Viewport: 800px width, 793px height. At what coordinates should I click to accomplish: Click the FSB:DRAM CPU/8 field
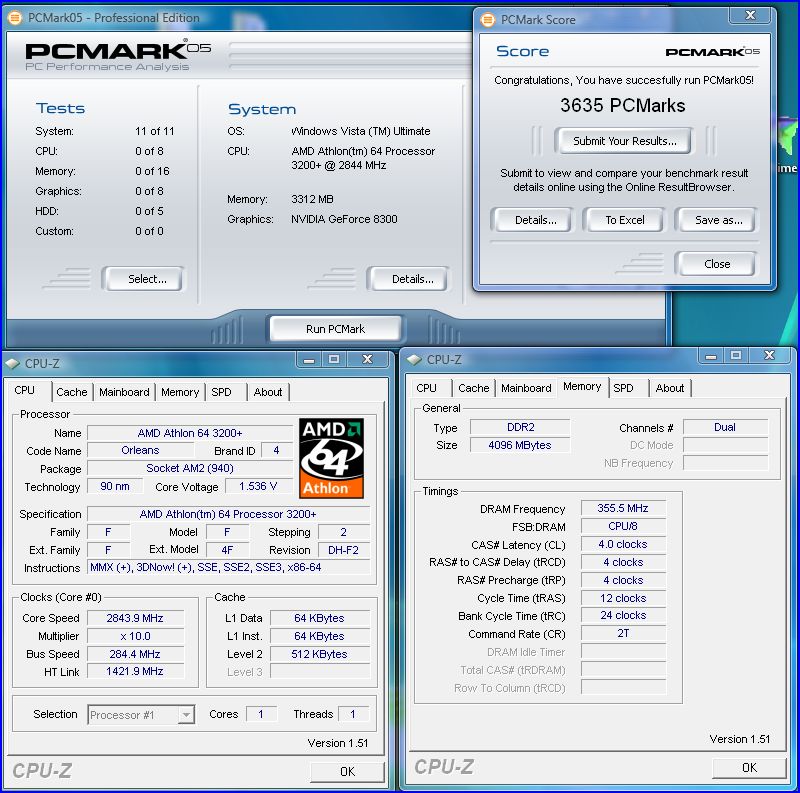(x=623, y=526)
